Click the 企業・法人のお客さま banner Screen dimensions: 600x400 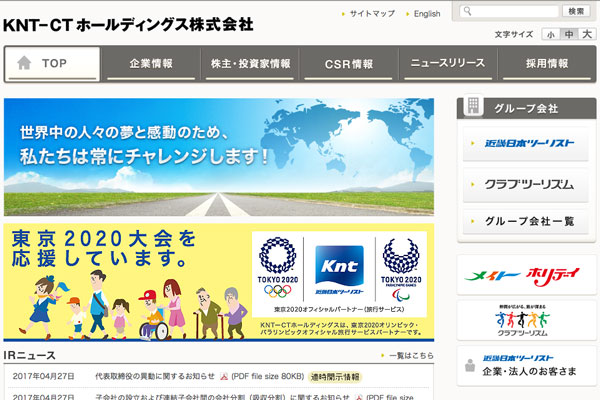point(527,366)
